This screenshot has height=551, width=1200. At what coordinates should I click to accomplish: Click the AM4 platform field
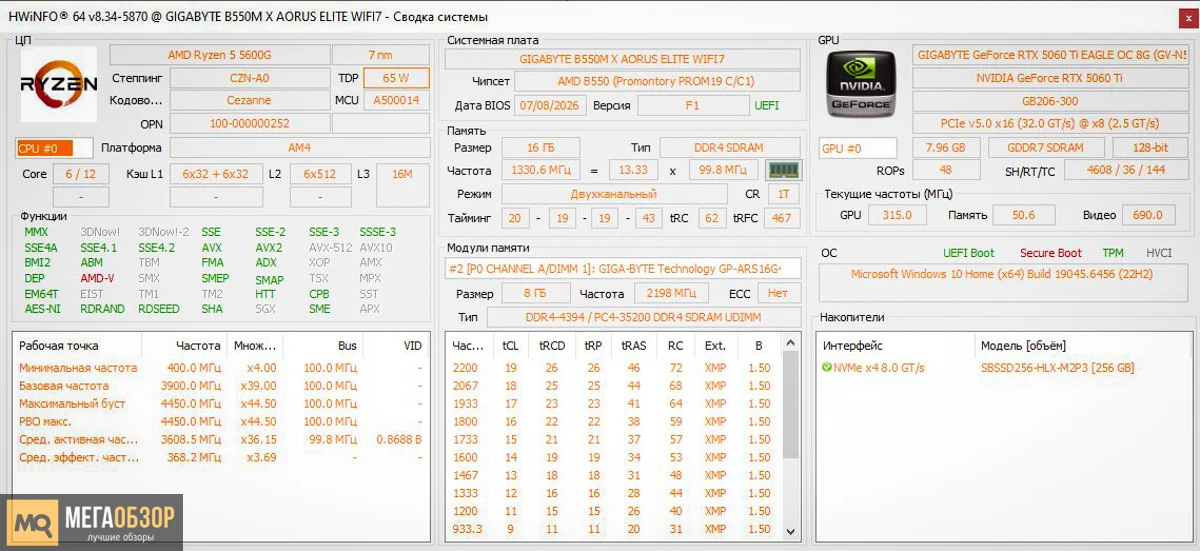click(299, 148)
